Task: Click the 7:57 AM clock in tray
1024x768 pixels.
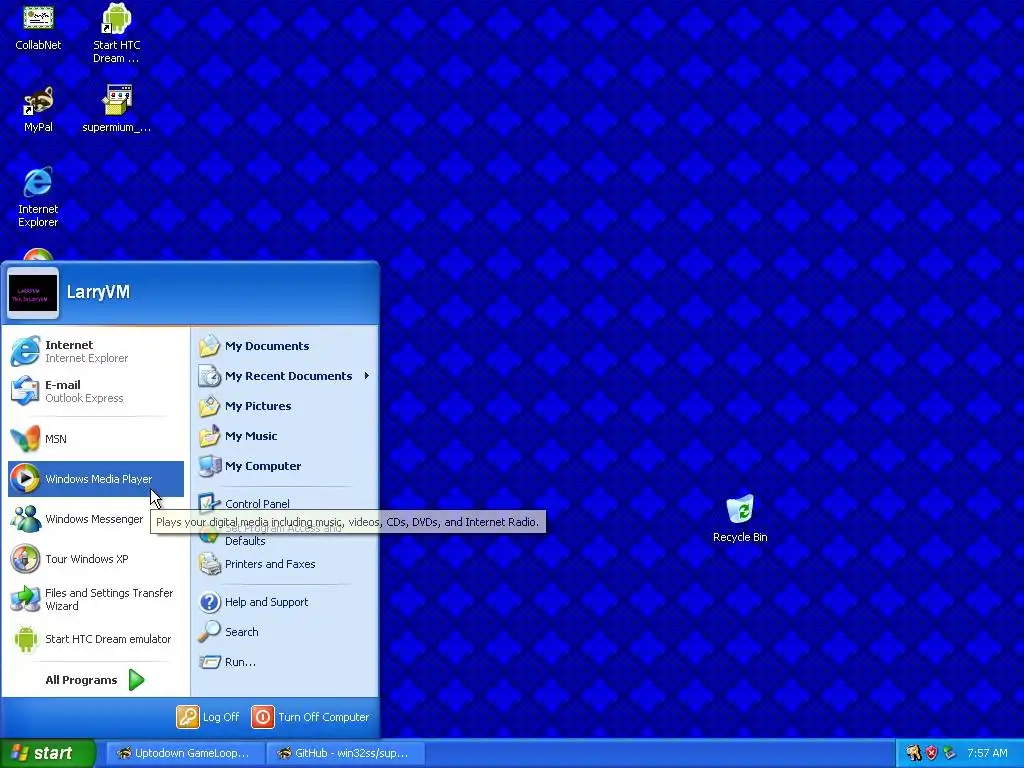Action: tap(987, 753)
